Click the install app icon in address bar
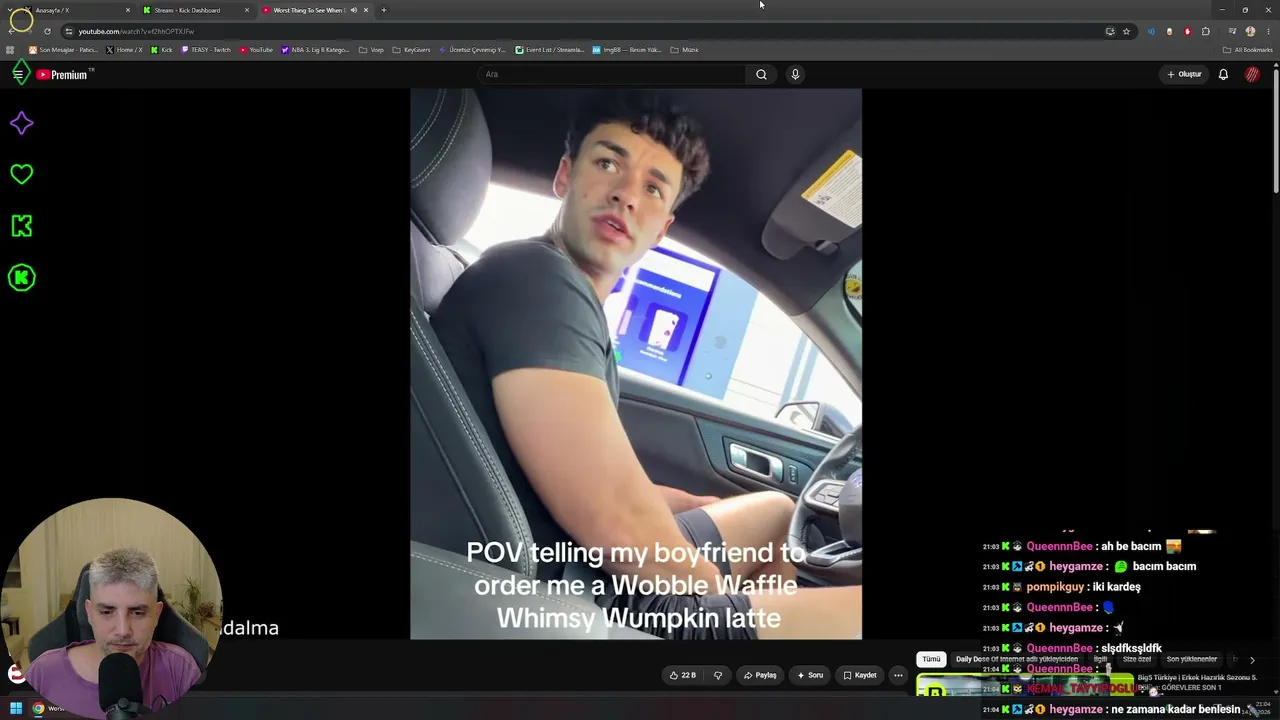 click(1110, 31)
